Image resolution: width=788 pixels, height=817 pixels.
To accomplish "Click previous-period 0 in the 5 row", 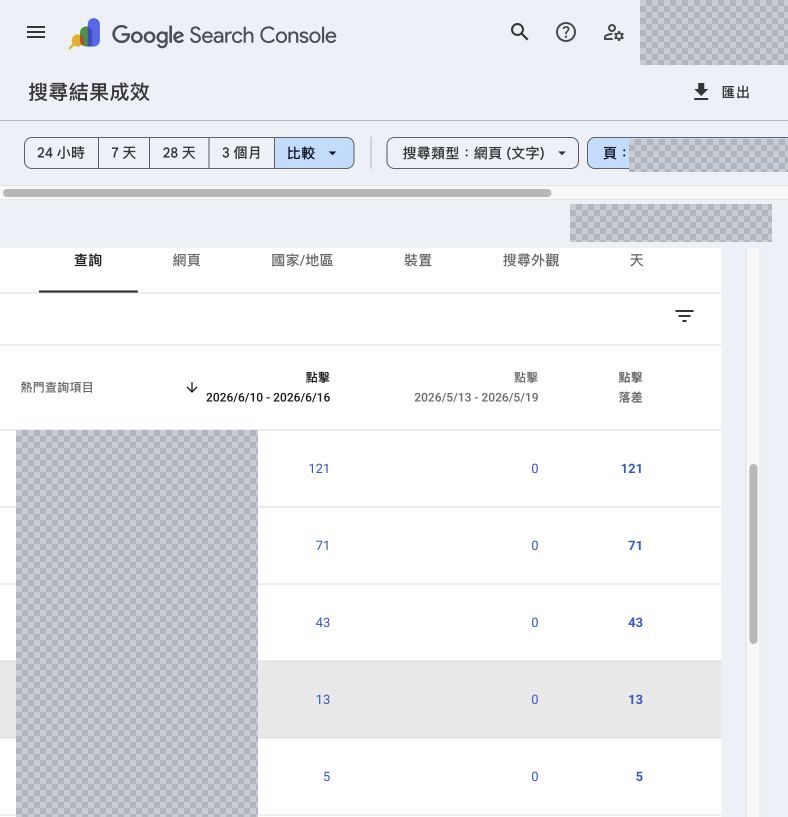I will coord(535,776).
